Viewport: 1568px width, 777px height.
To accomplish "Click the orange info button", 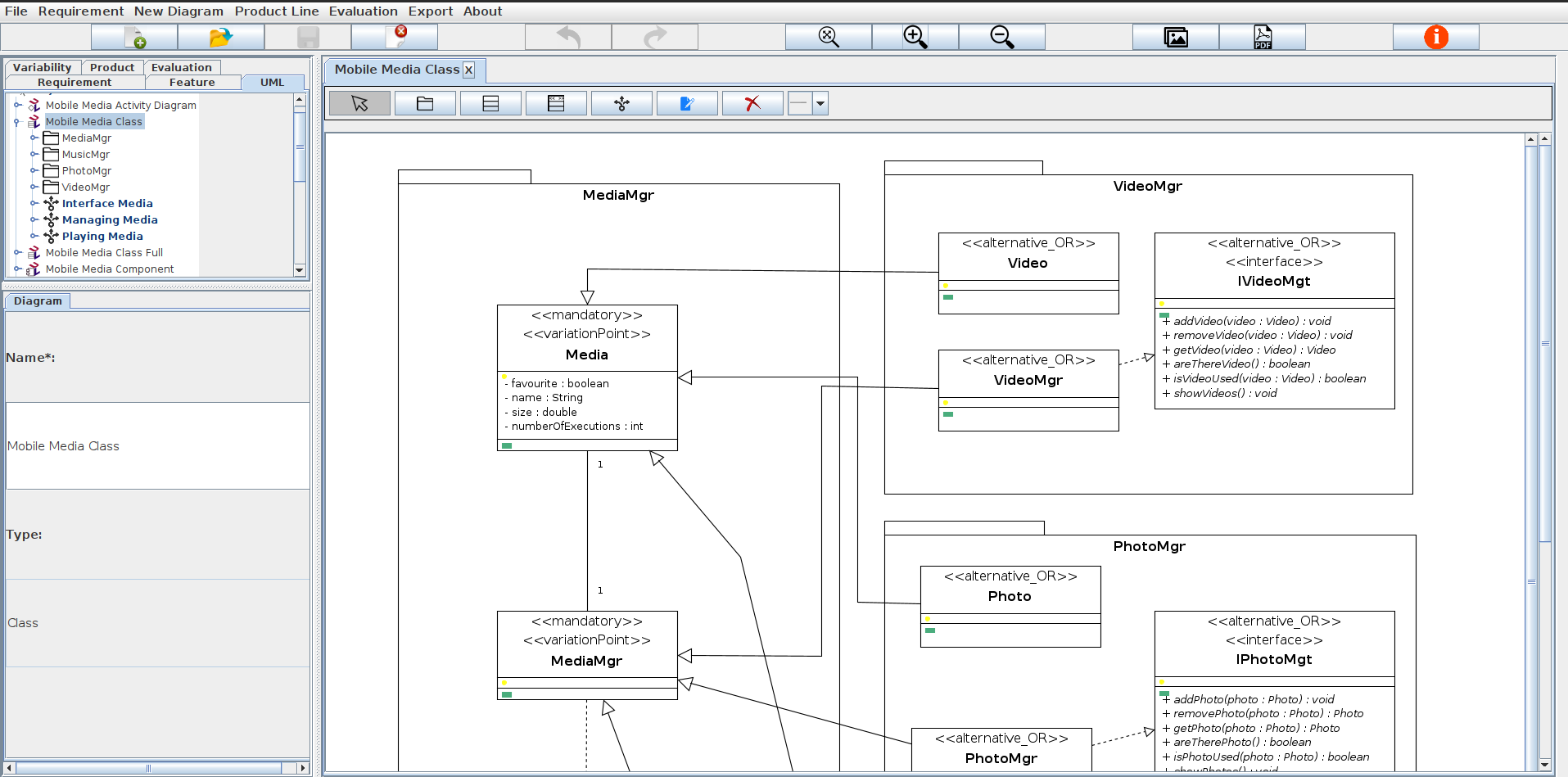I will point(1435,36).
